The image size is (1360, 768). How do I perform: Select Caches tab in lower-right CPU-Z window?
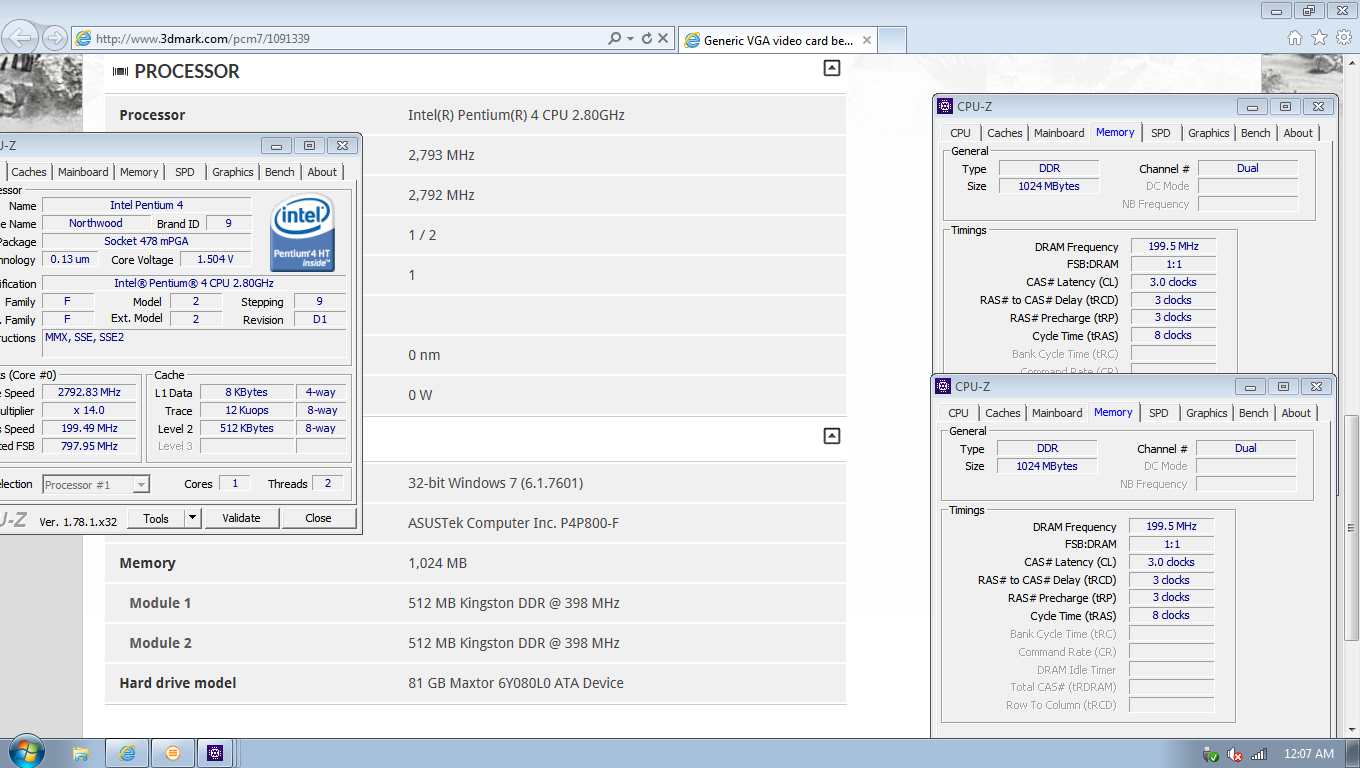(1003, 413)
